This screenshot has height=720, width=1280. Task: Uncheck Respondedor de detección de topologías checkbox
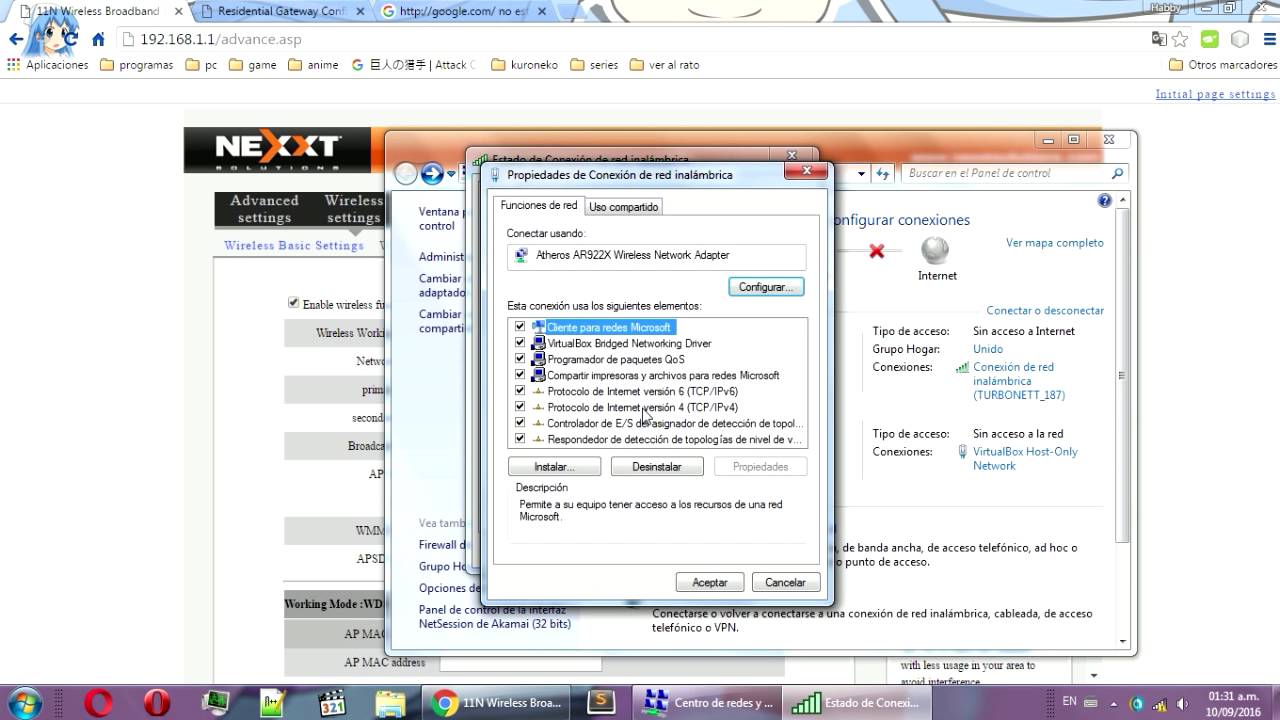520,439
